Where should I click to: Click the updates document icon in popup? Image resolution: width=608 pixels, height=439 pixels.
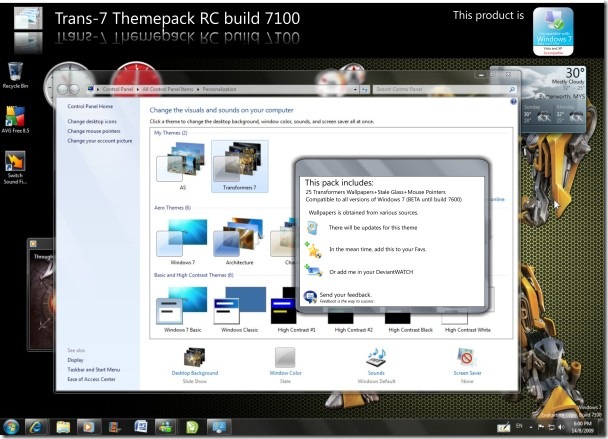313,228
